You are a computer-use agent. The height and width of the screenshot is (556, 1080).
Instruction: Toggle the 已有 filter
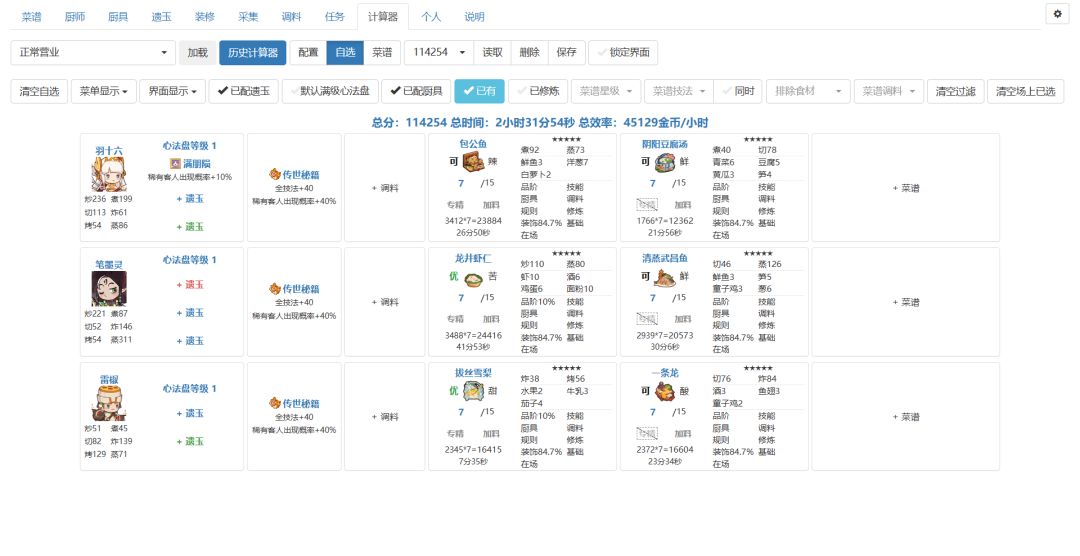coord(479,91)
